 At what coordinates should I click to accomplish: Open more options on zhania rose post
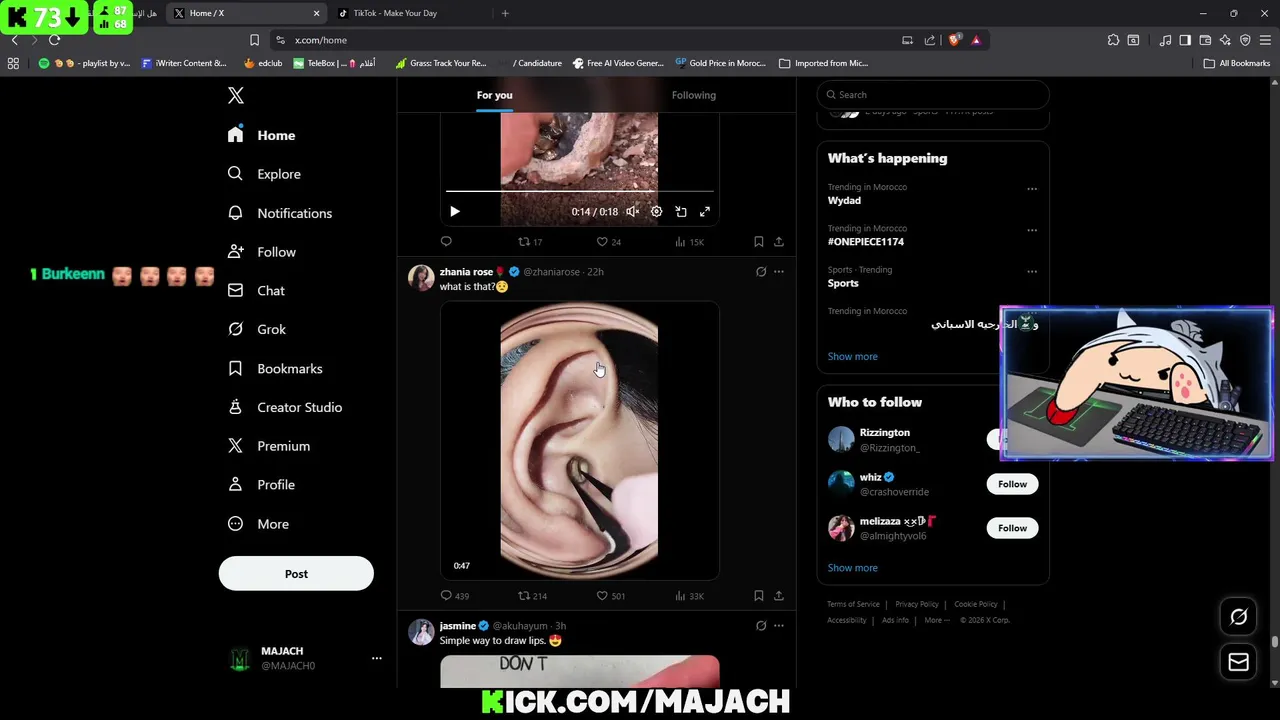(x=779, y=272)
